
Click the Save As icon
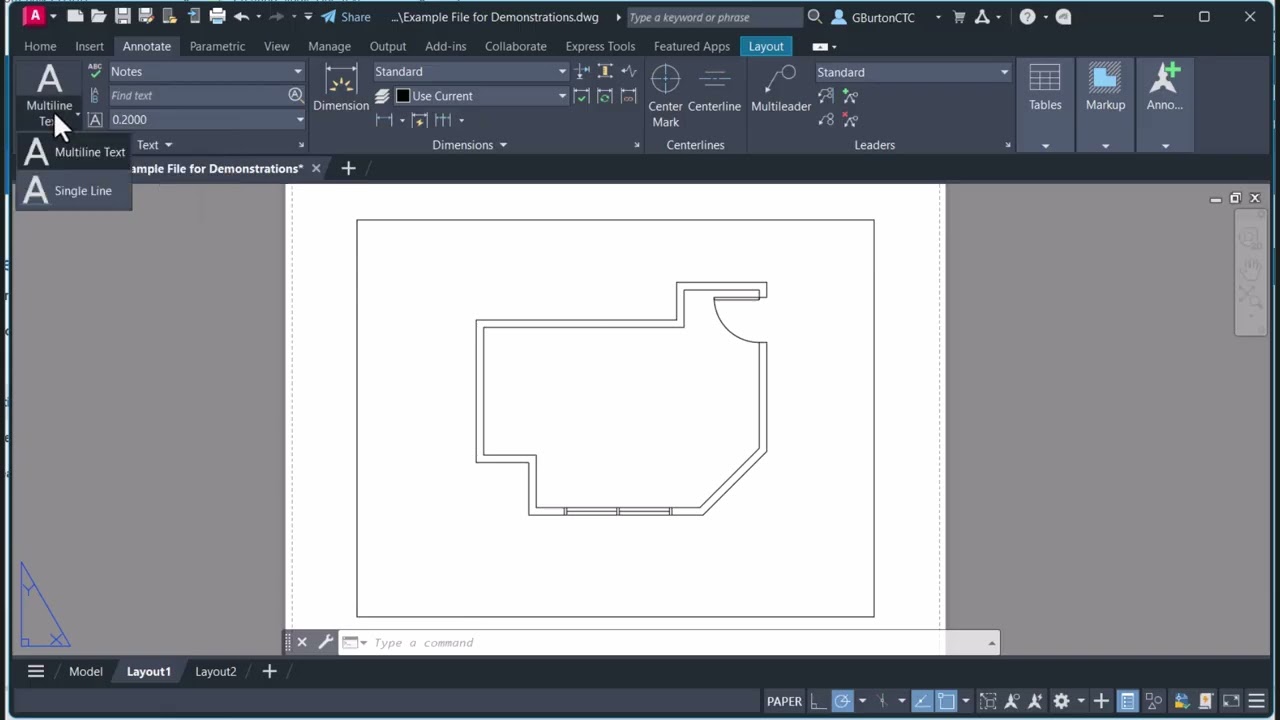[146, 17]
